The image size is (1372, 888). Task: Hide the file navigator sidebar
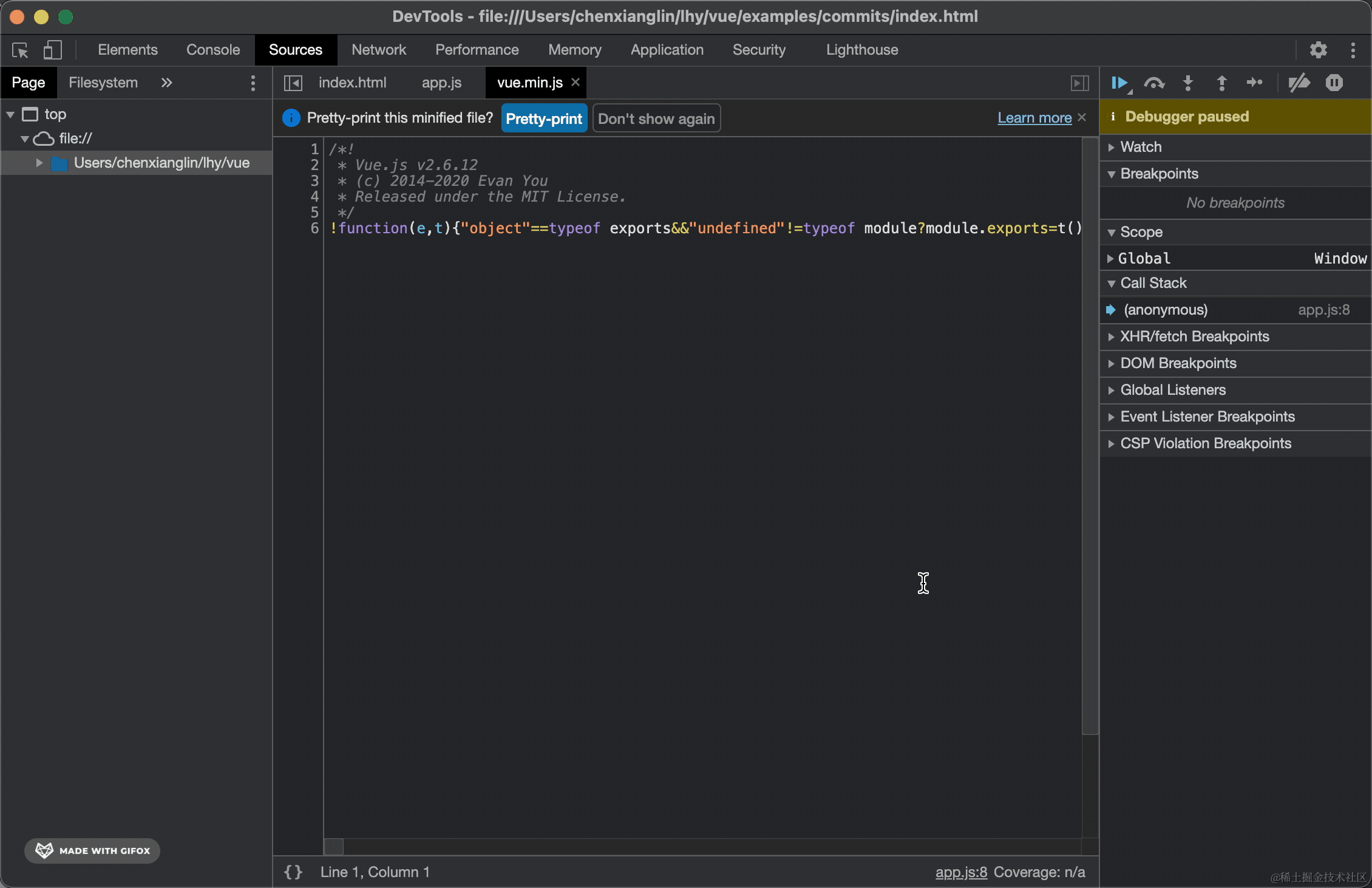tap(293, 83)
